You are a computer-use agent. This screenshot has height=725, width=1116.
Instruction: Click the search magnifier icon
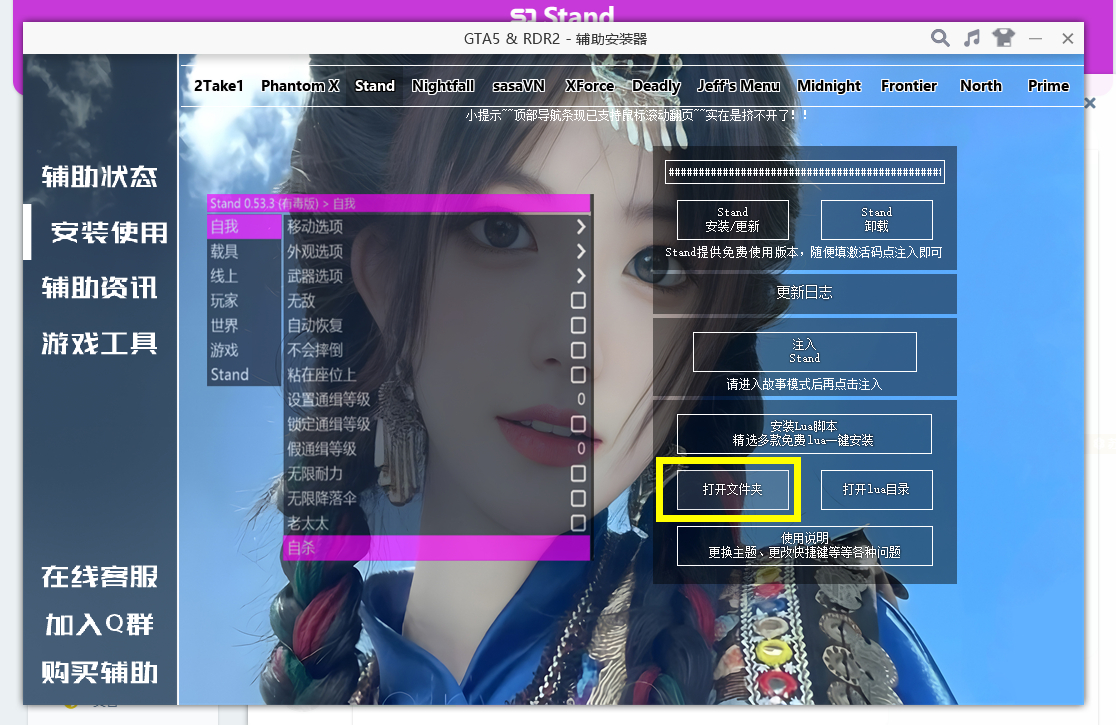click(x=940, y=39)
